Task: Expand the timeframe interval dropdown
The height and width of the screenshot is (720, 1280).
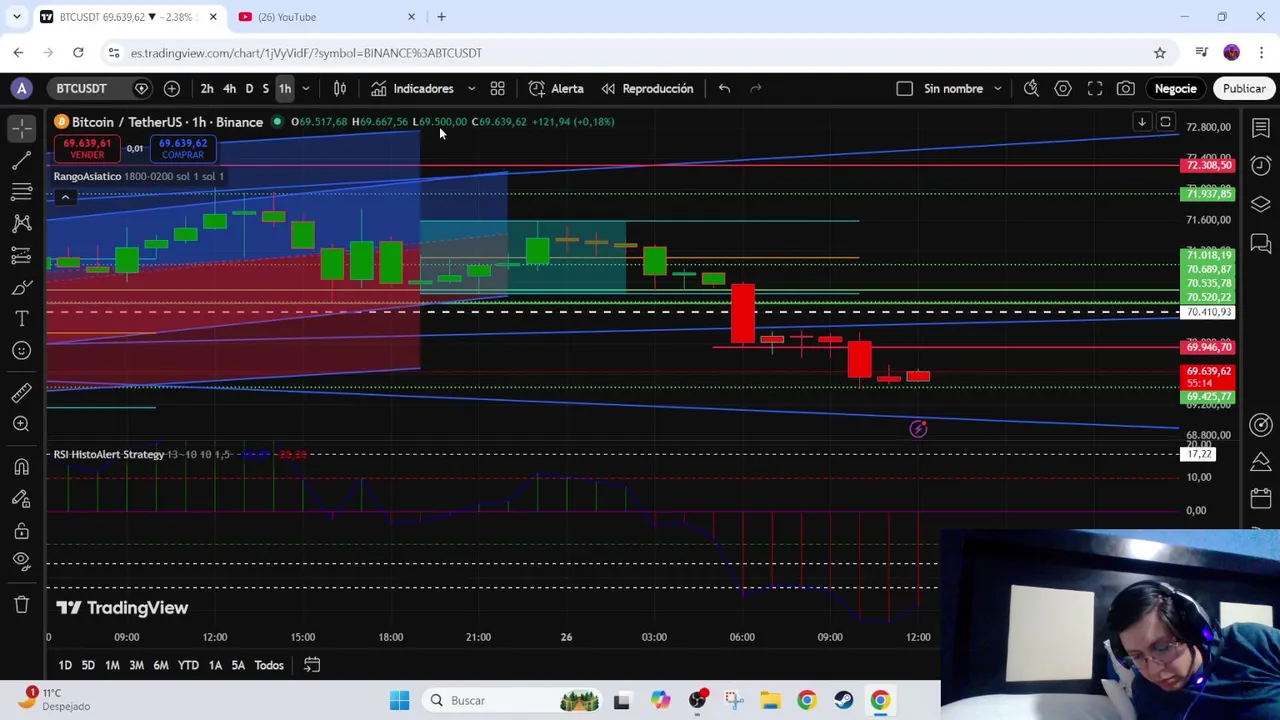Action: (x=306, y=89)
